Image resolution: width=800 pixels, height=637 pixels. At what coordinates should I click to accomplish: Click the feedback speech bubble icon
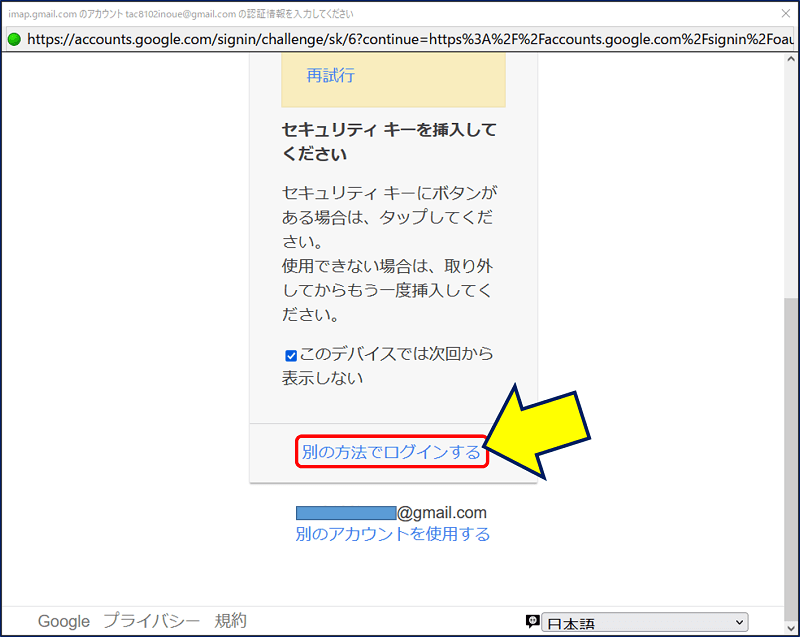point(532,621)
